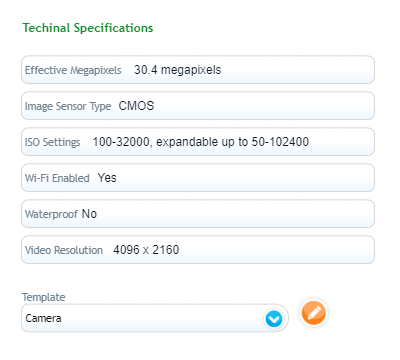Select the Camera template combo box
Image resolution: width=400 pixels, height=360 pixels.
point(155,318)
